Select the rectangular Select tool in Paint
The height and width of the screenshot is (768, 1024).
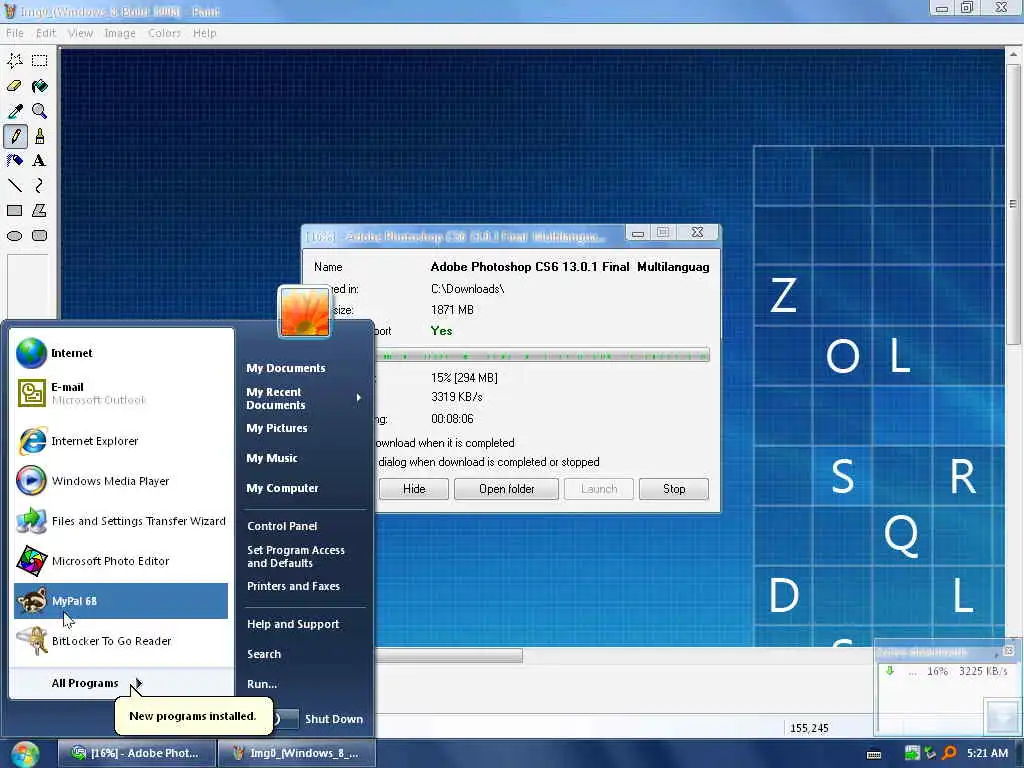pos(40,61)
